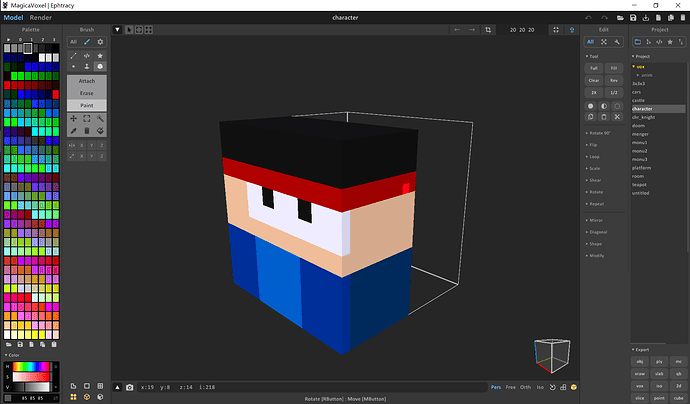The width and height of the screenshot is (690, 404).
Task: Click the camera screenshot icon
Action: [129, 387]
